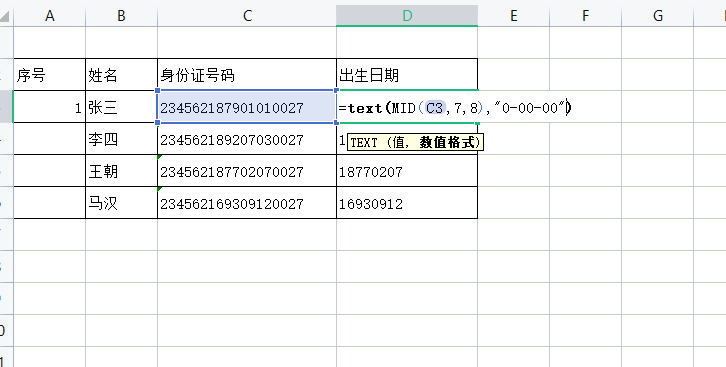Select column E header
The height and width of the screenshot is (367, 726).
(513, 16)
